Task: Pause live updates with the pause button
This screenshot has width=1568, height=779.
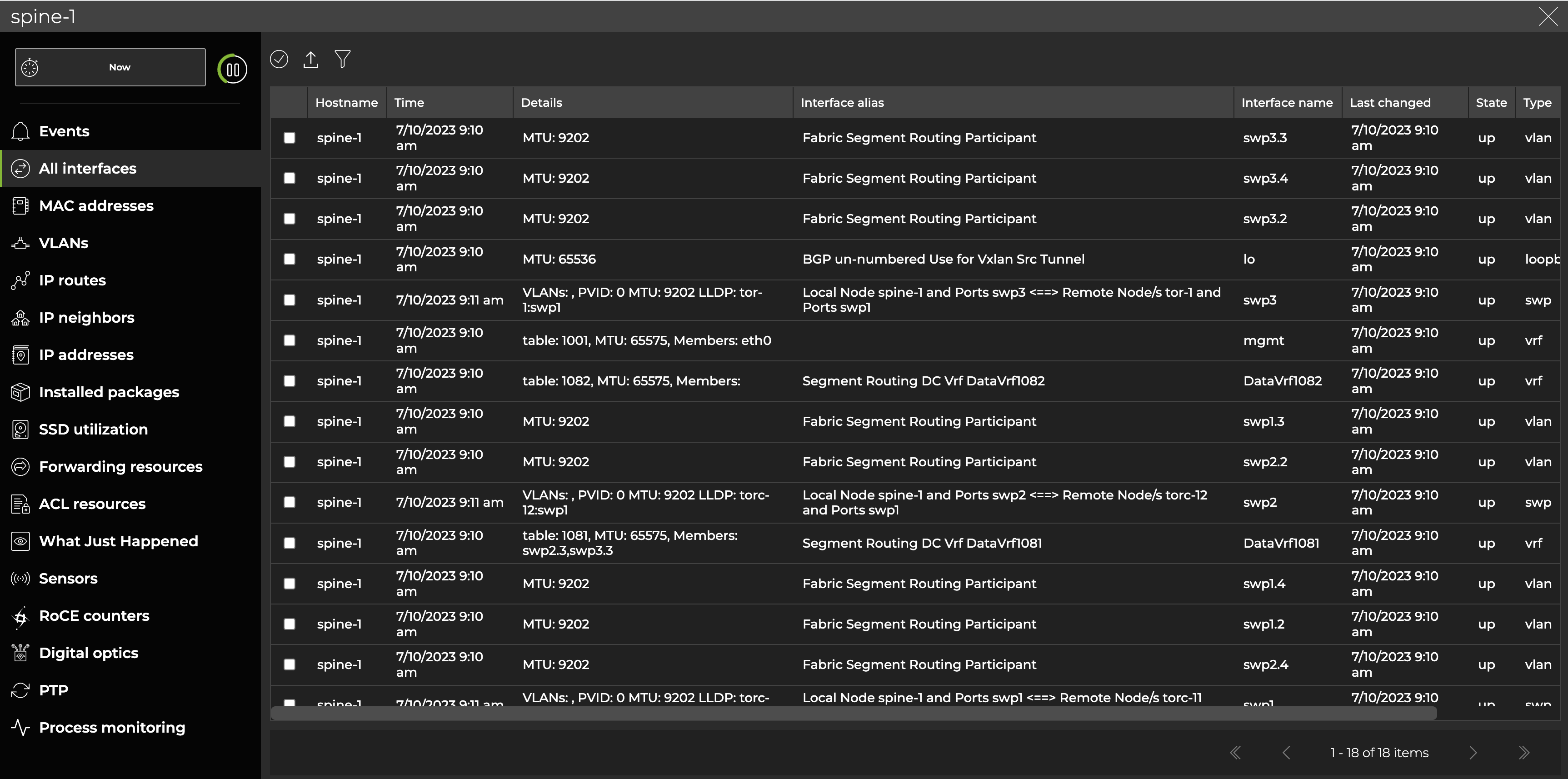Action: pos(233,70)
